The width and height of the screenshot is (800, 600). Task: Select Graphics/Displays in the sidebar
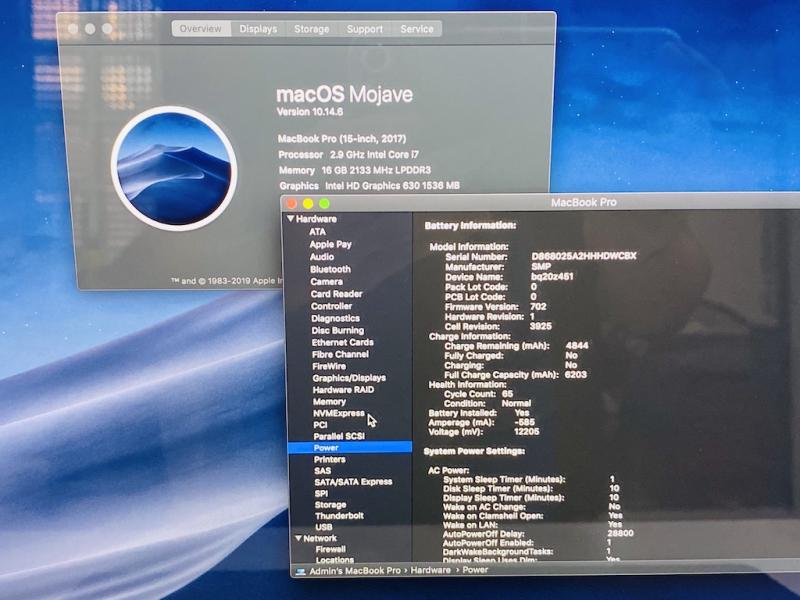pos(349,378)
